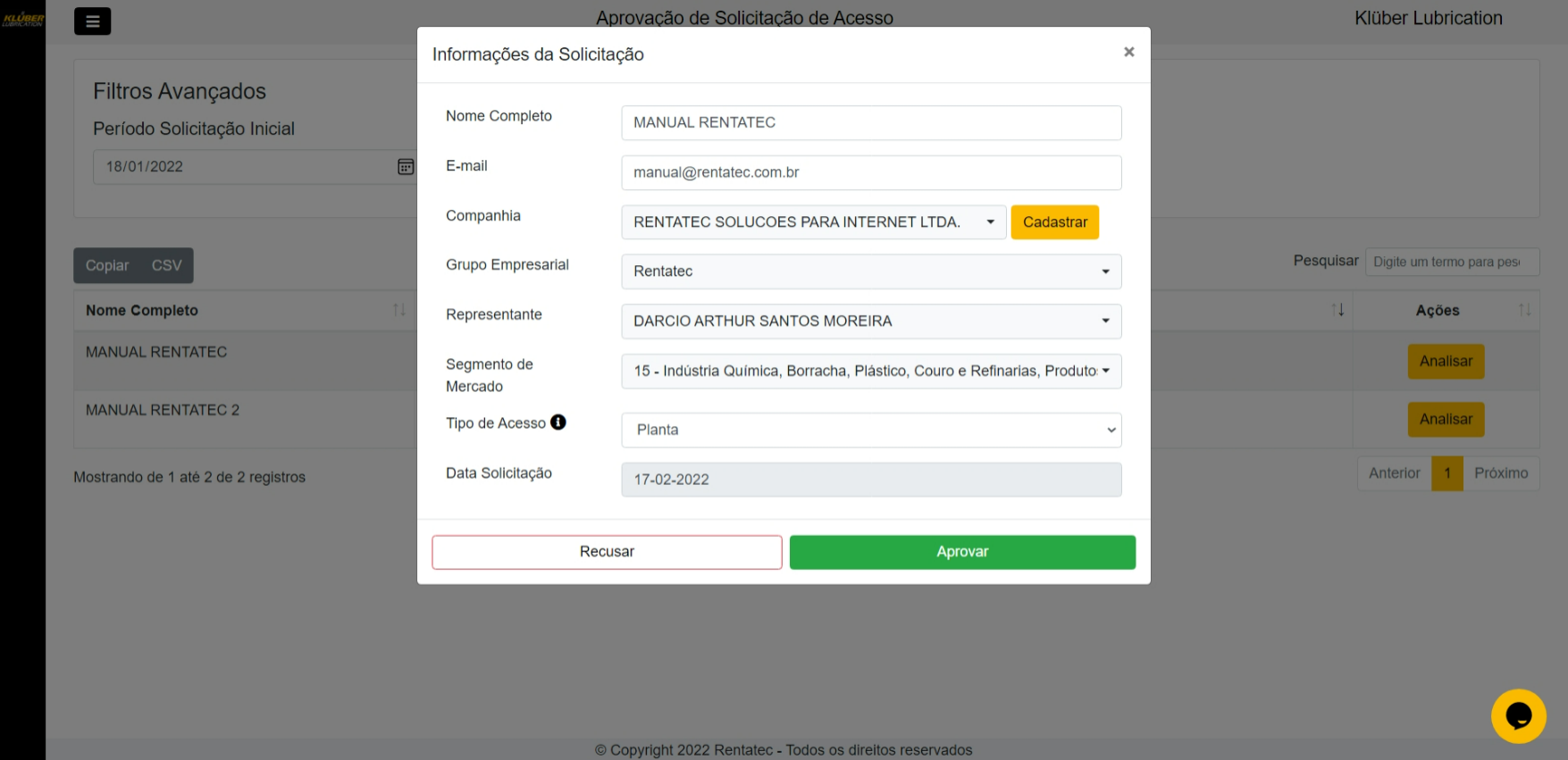The height and width of the screenshot is (760, 1568).
Task: Edit the Nome Completo field
Action: coord(870,123)
